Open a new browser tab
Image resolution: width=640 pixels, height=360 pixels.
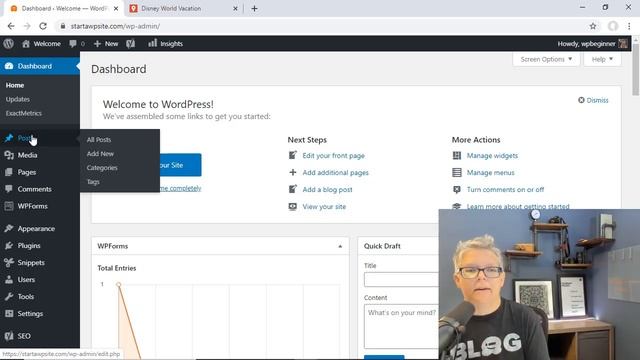pos(254,8)
